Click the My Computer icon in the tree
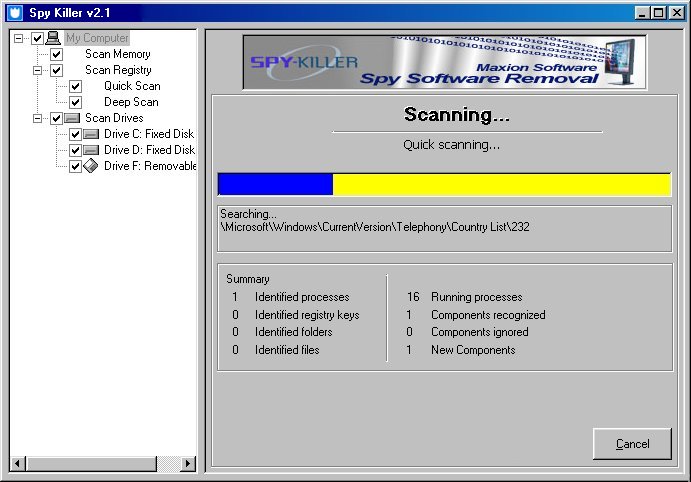 (x=53, y=38)
